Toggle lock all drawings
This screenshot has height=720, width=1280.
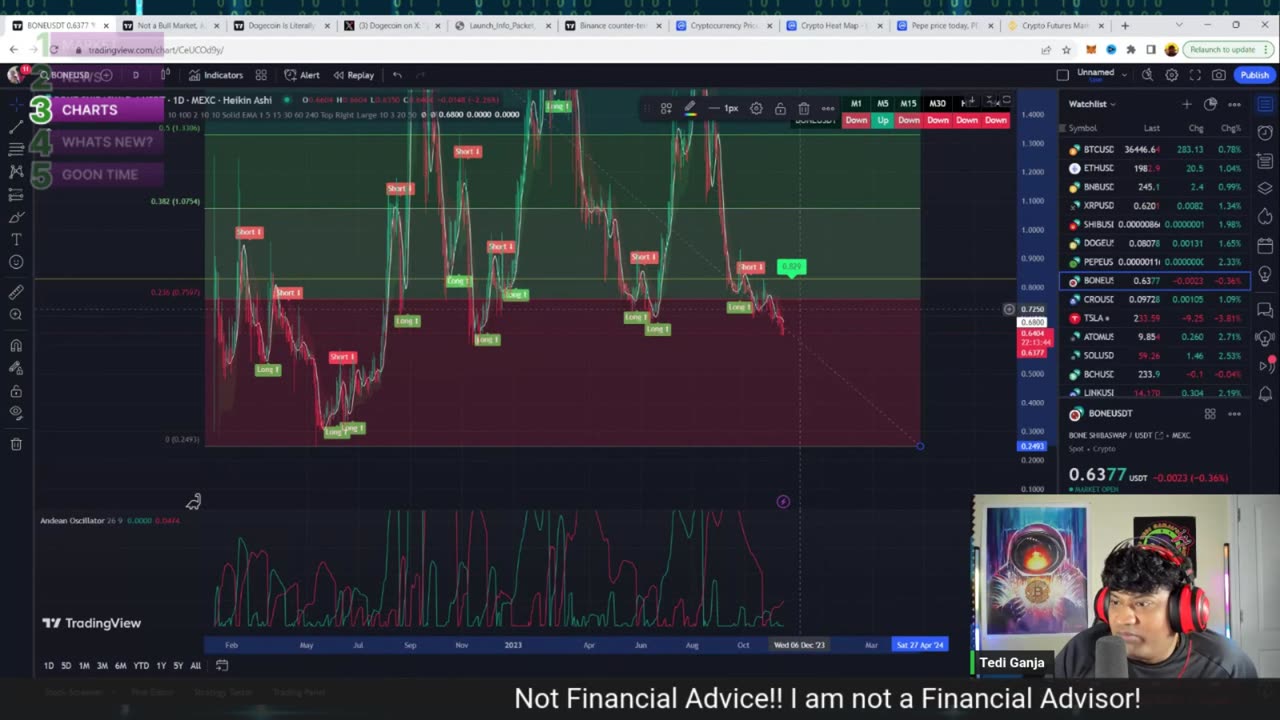[16, 391]
